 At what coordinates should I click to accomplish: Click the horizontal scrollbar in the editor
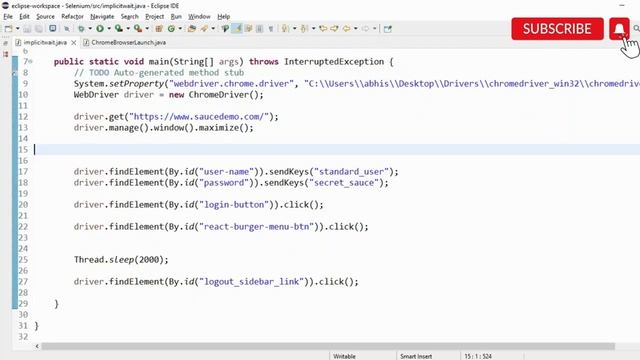(328, 346)
